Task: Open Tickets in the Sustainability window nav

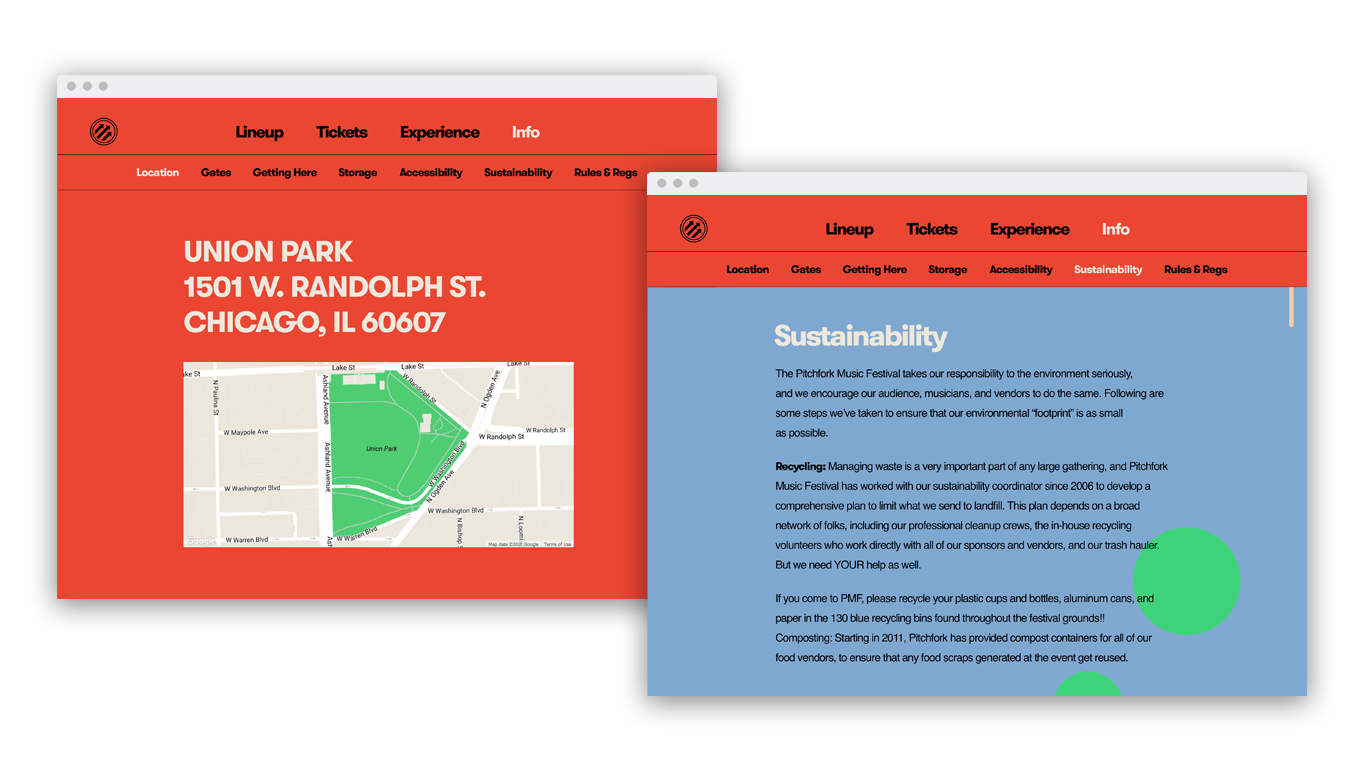Action: (932, 229)
